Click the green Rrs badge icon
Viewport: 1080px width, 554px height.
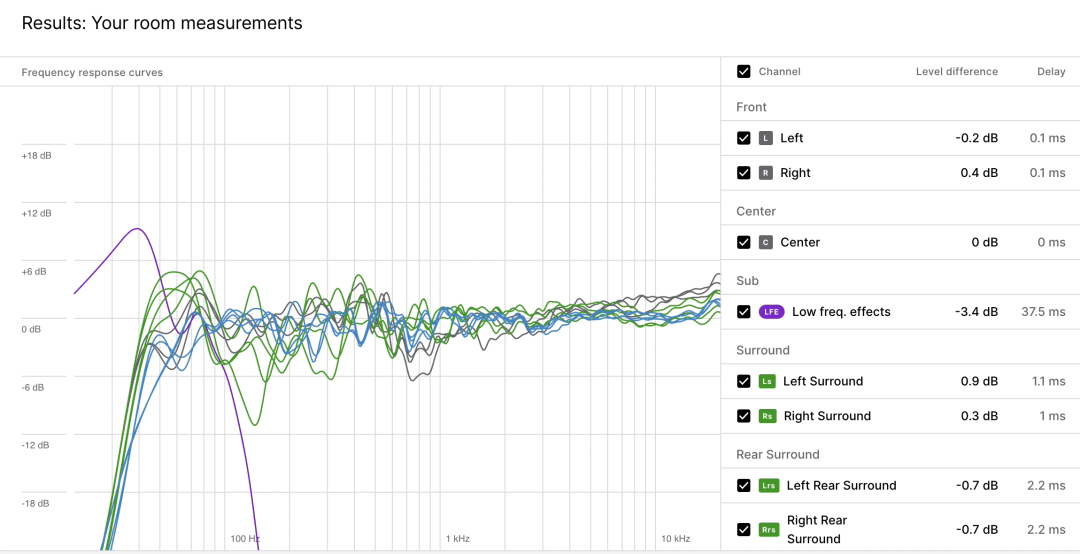pos(769,529)
